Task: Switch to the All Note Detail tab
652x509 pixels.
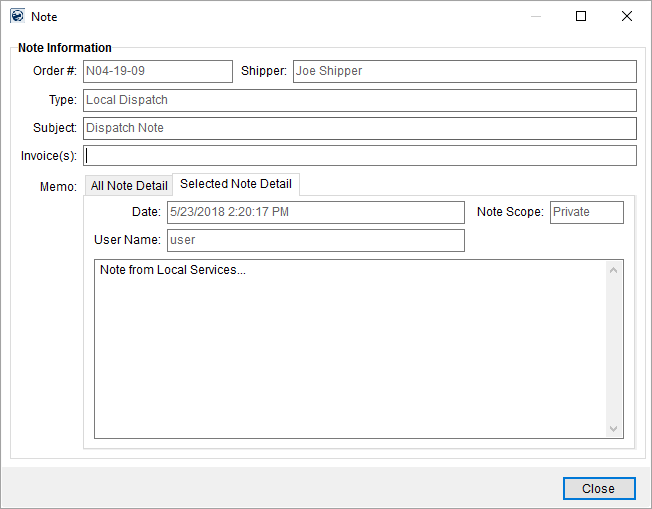Action: (x=129, y=186)
